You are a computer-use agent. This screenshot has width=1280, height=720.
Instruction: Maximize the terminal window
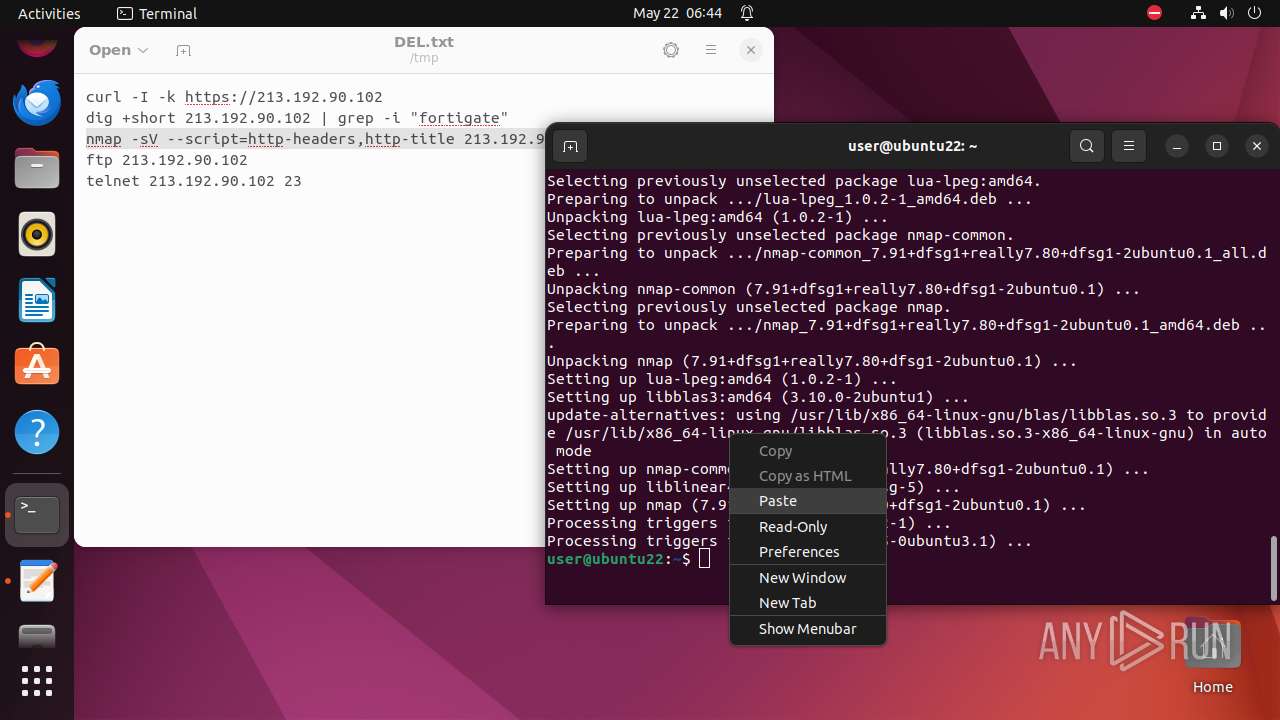click(1217, 146)
